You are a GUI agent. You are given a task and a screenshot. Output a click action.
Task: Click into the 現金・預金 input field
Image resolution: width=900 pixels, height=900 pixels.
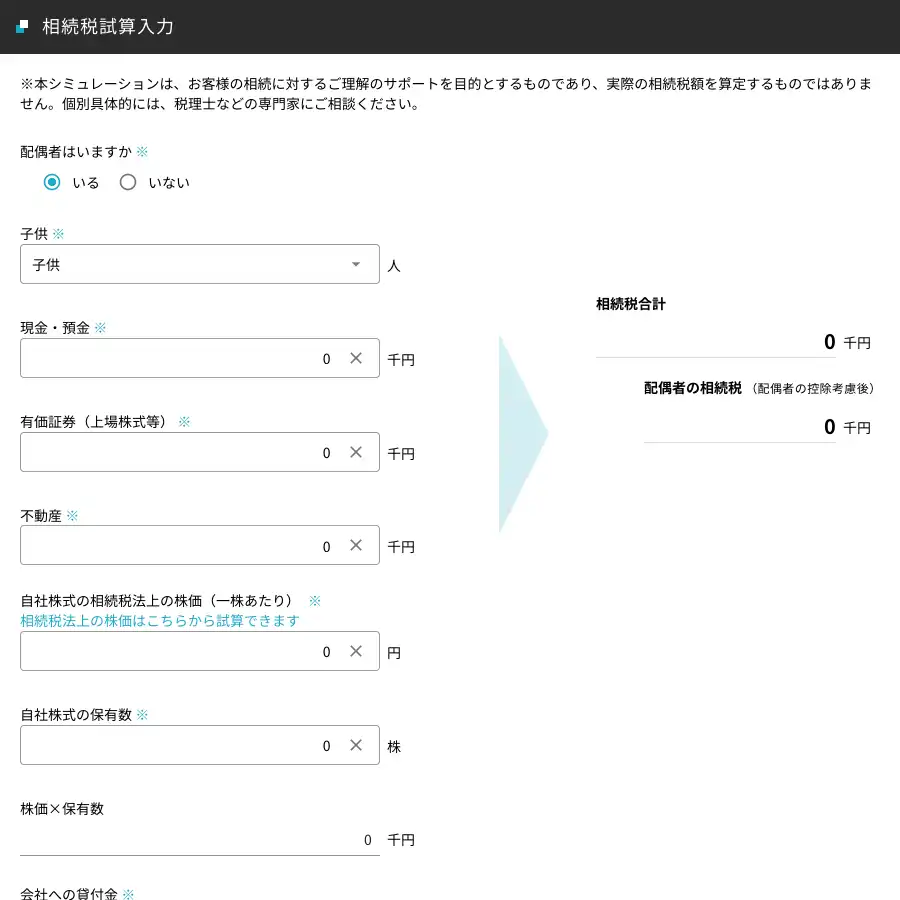pos(180,358)
